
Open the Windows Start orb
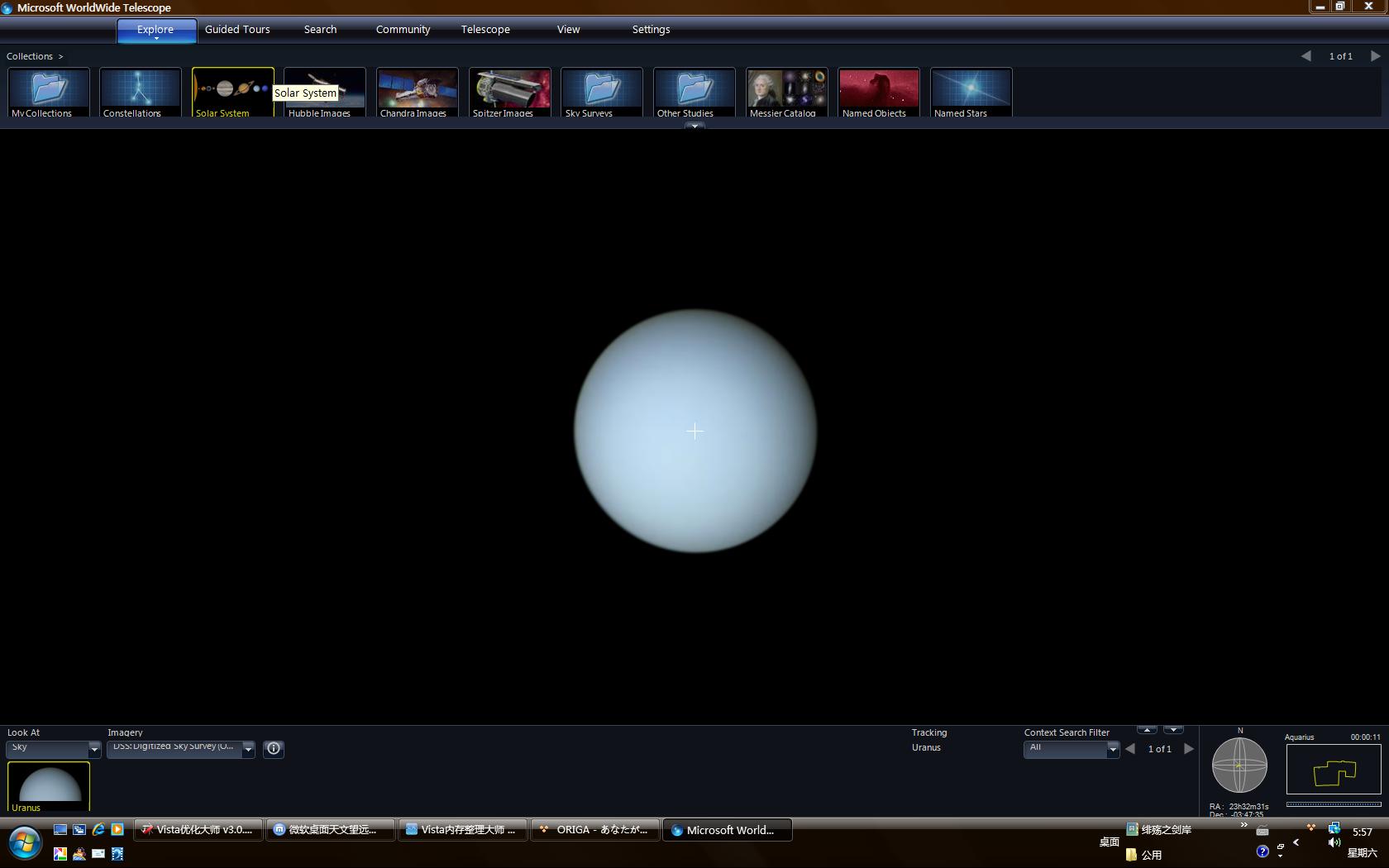point(25,843)
